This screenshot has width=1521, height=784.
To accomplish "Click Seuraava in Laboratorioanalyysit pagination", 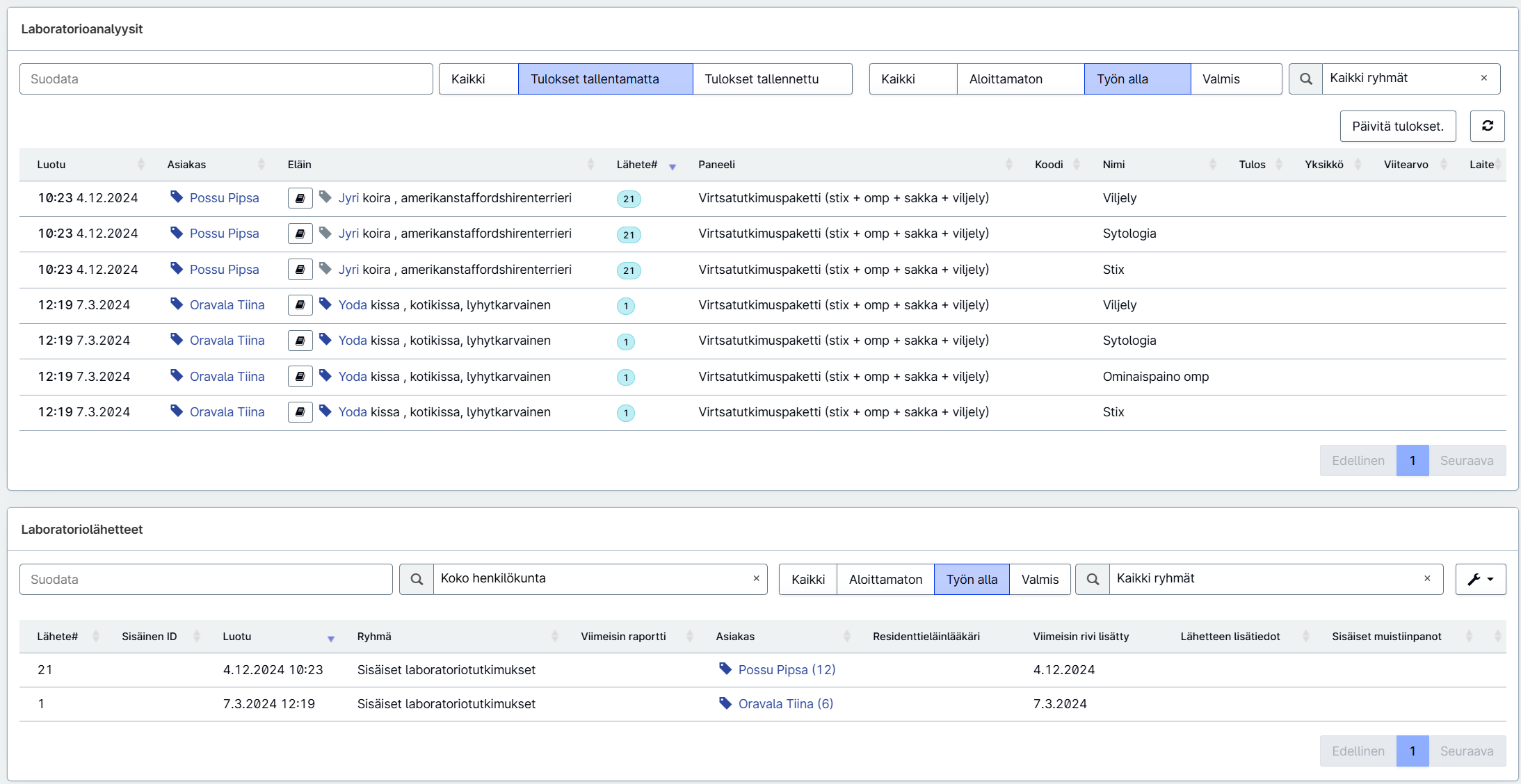I will (1467, 460).
